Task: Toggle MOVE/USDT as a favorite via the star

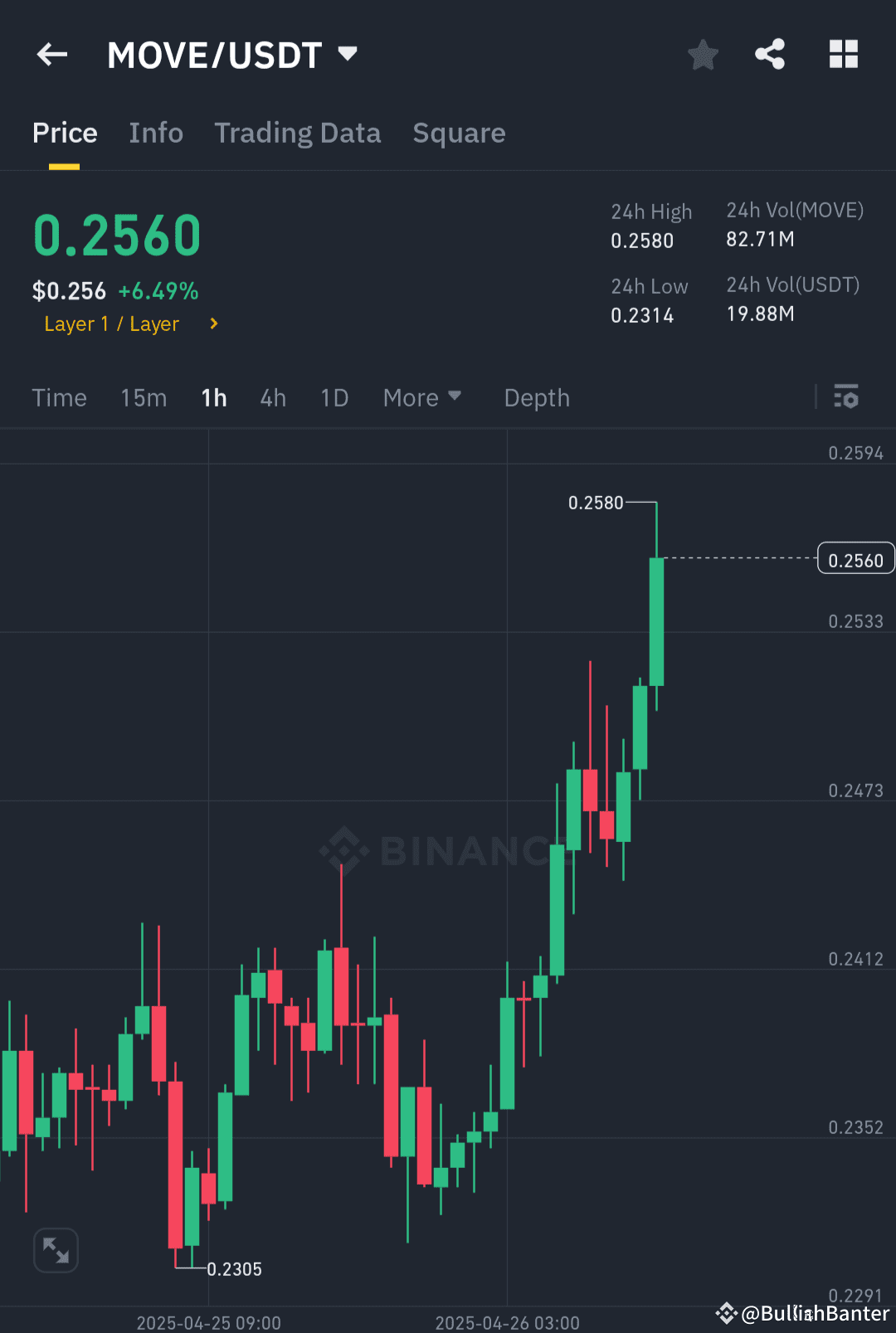Action: pos(702,54)
